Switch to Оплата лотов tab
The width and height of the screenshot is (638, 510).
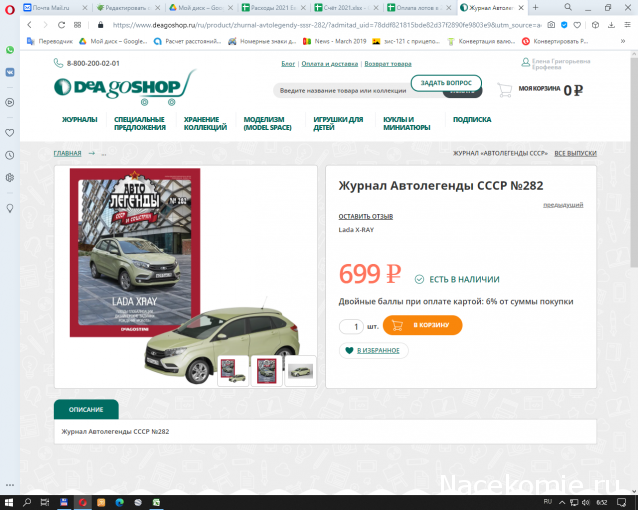point(419,7)
